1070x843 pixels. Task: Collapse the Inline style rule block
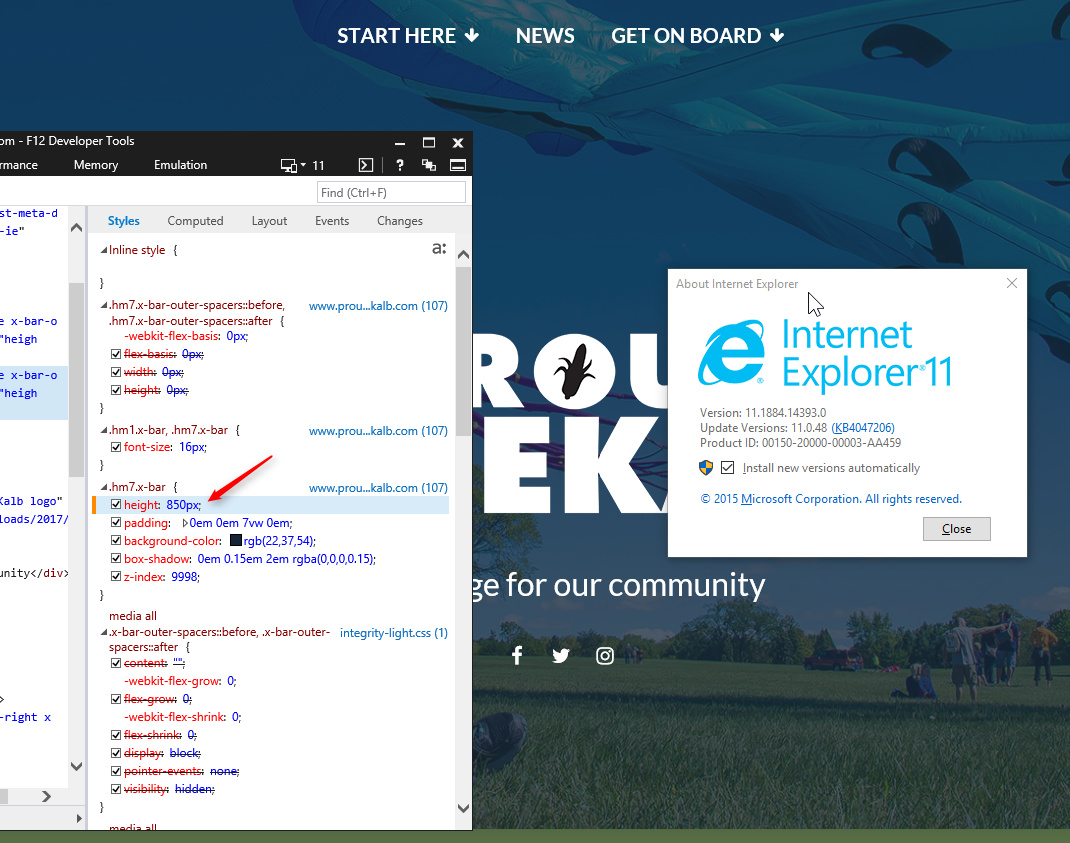104,249
